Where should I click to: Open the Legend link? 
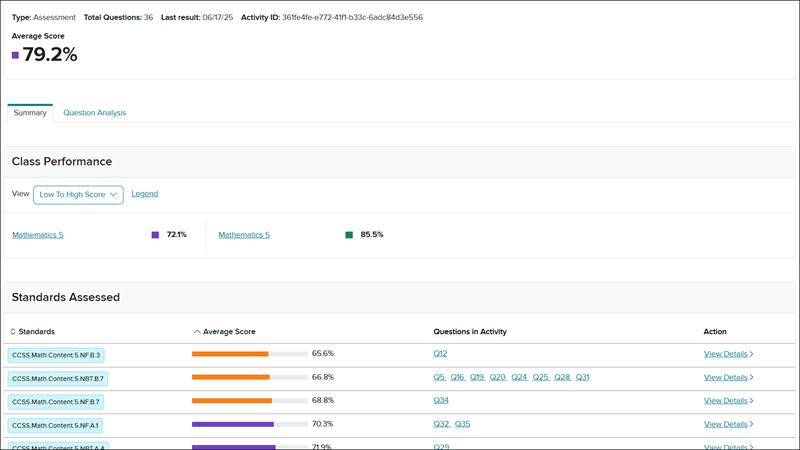[145, 194]
